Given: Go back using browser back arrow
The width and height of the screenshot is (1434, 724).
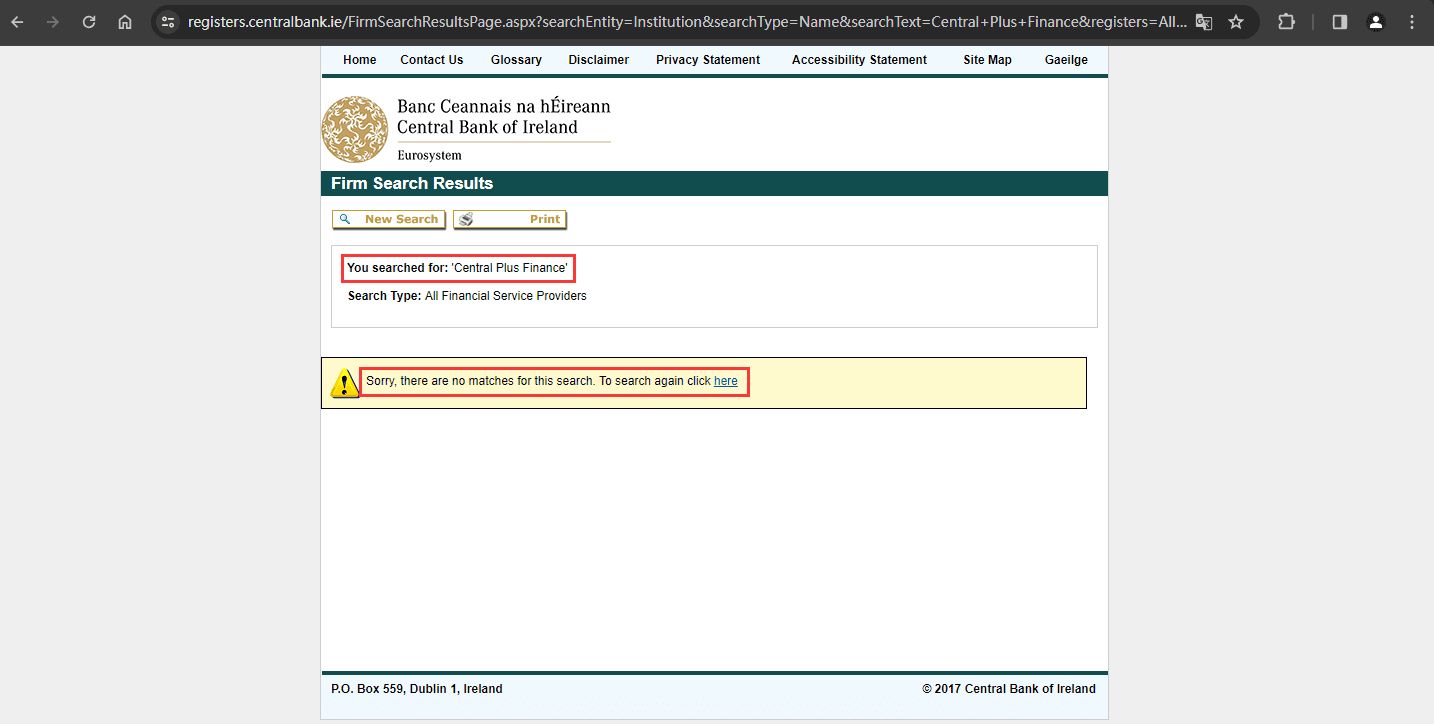Looking at the screenshot, I should tap(17, 22).
